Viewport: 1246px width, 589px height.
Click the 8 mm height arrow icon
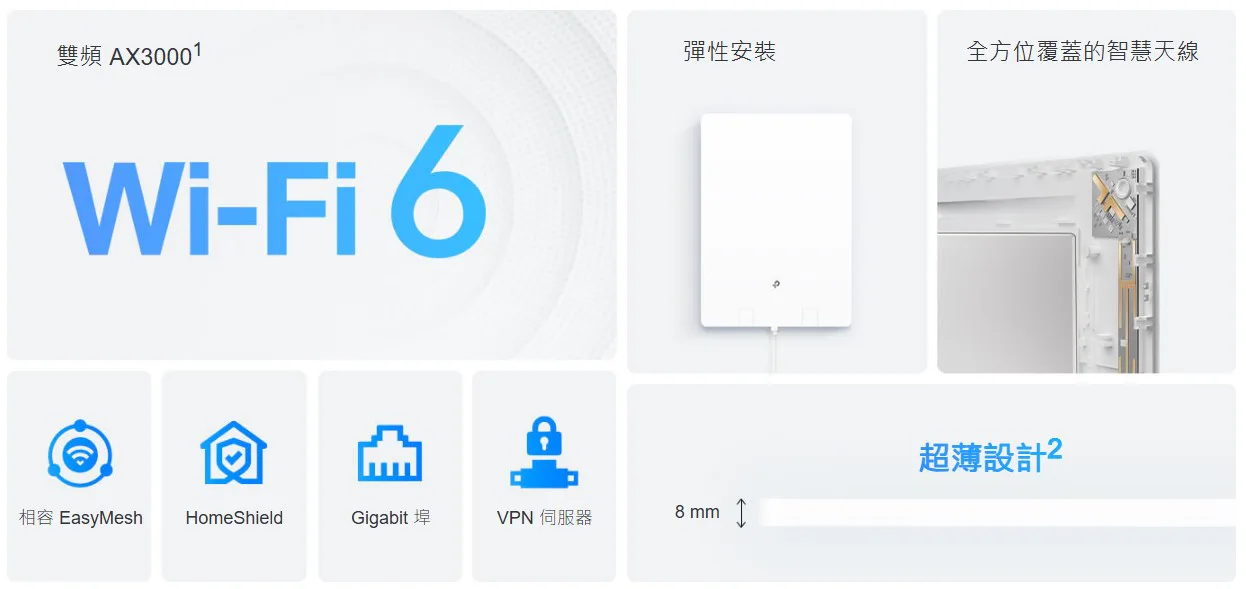741,513
